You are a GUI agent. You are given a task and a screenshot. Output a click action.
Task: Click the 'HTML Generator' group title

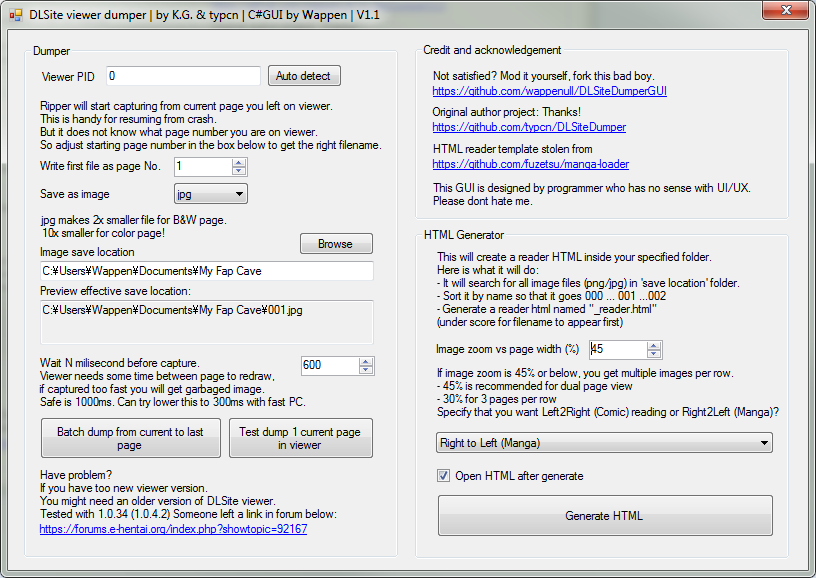point(464,235)
